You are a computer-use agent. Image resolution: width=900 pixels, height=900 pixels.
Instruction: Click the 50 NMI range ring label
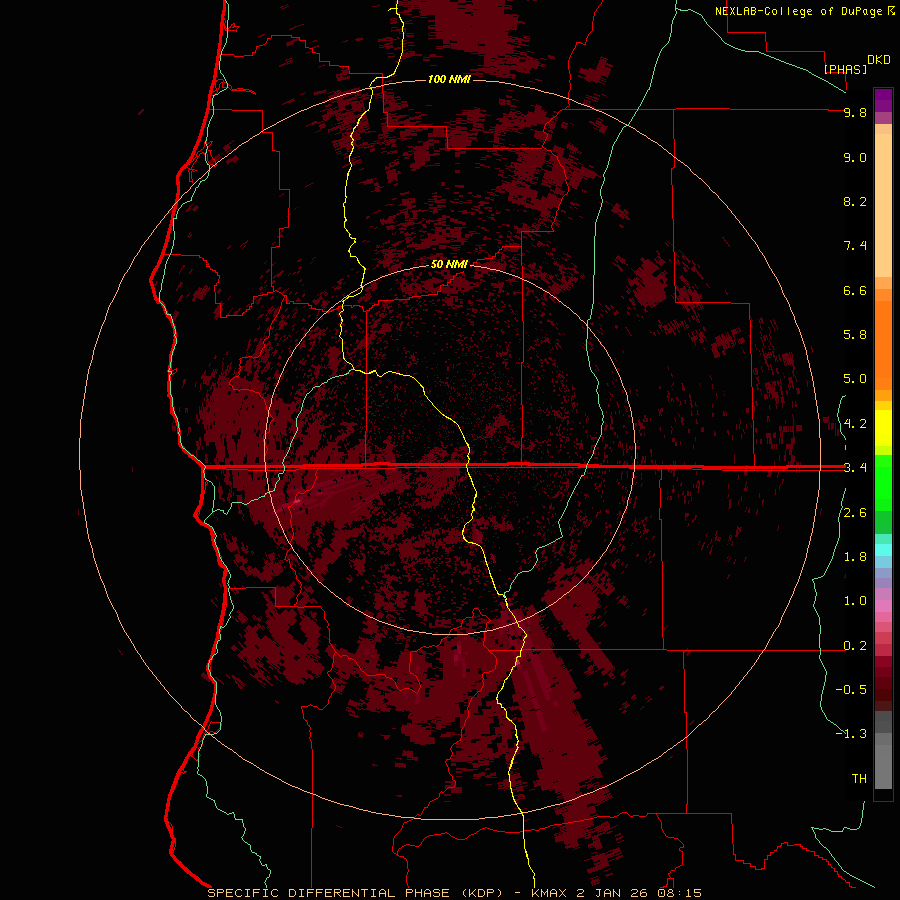coord(449,264)
